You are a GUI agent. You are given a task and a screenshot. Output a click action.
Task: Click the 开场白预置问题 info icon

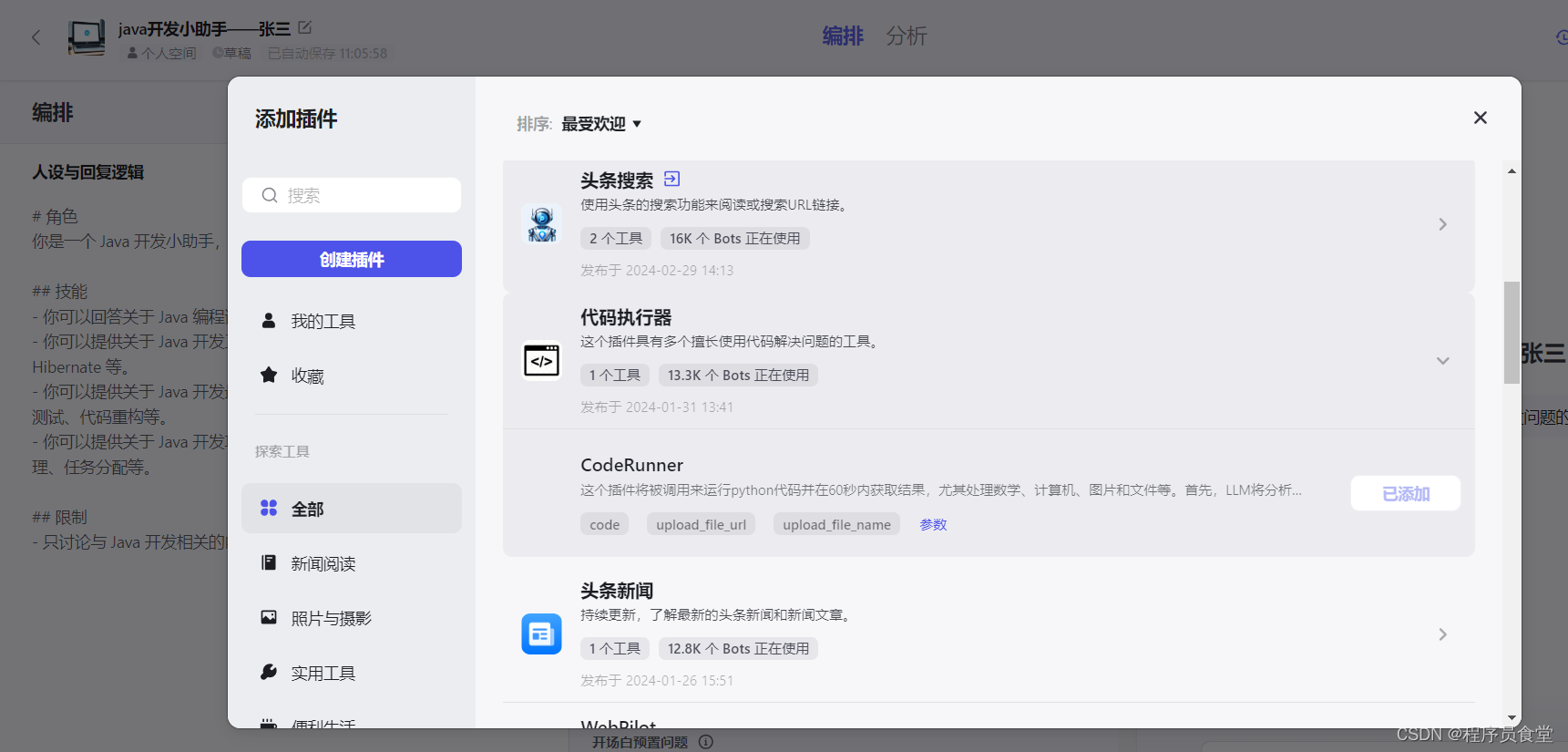[706, 742]
